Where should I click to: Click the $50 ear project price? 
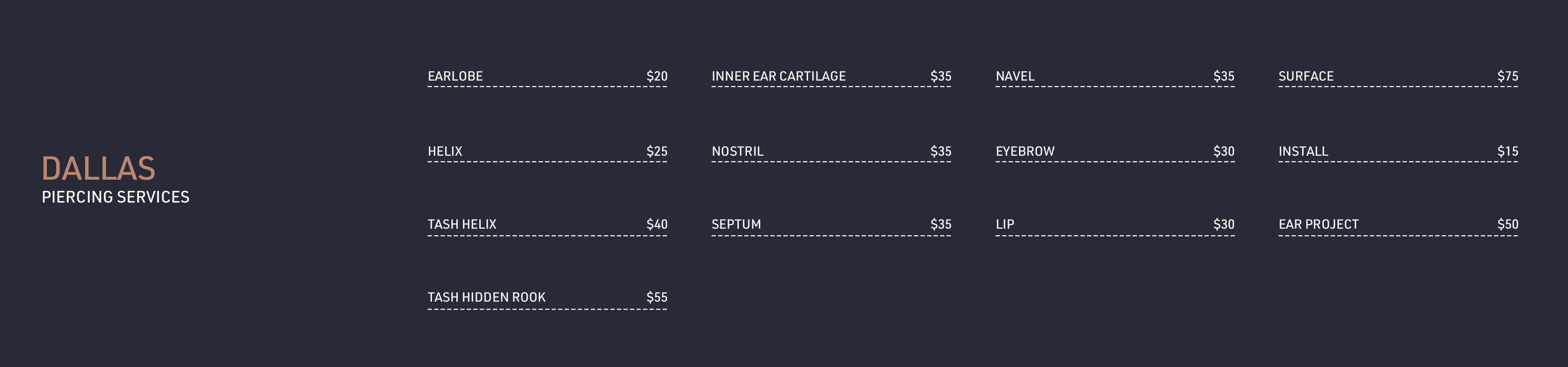pyautogui.click(x=1507, y=224)
